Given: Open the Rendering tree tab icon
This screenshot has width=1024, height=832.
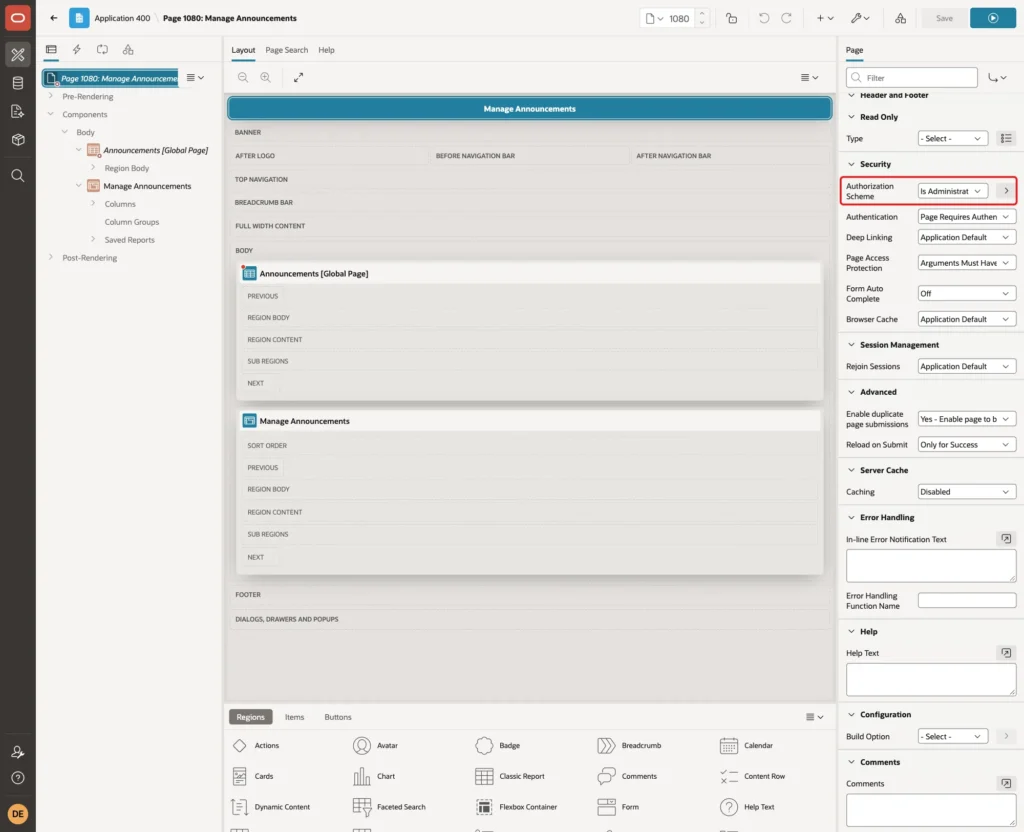Looking at the screenshot, I should click(x=51, y=50).
